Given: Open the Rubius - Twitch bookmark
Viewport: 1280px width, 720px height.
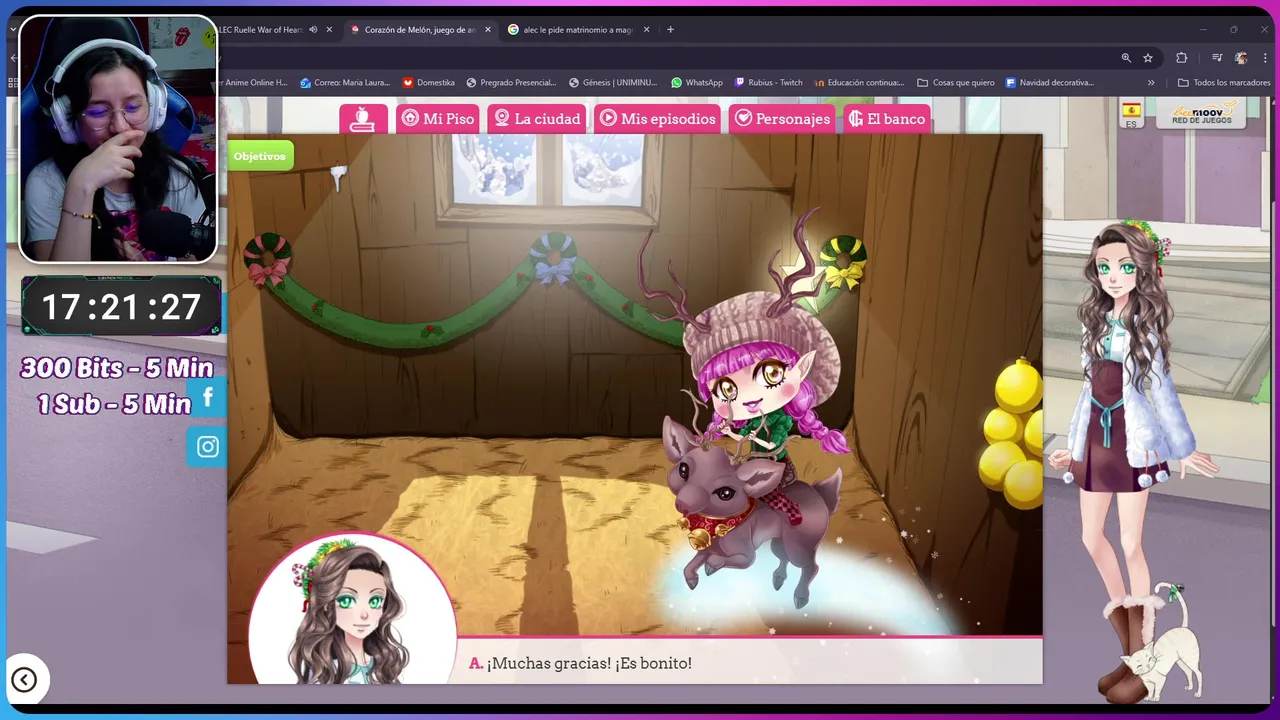Looking at the screenshot, I should click(x=769, y=83).
